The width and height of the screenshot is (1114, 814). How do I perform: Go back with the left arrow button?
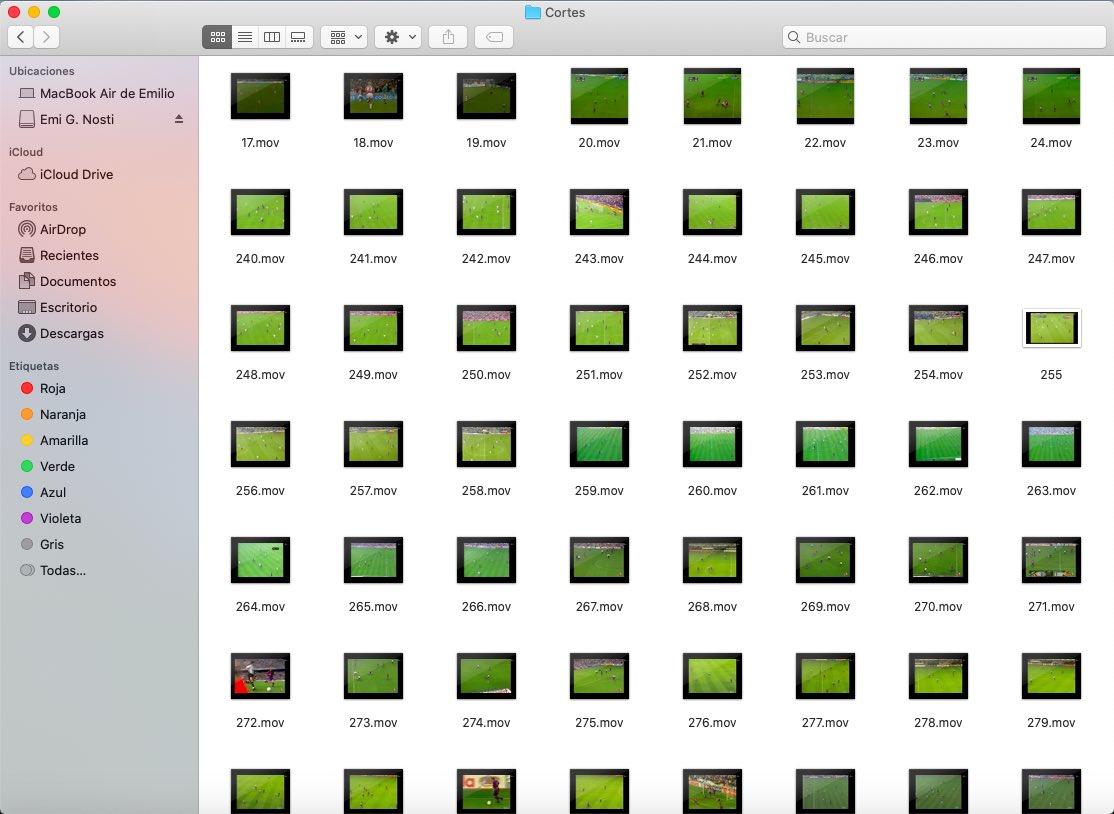pos(21,37)
